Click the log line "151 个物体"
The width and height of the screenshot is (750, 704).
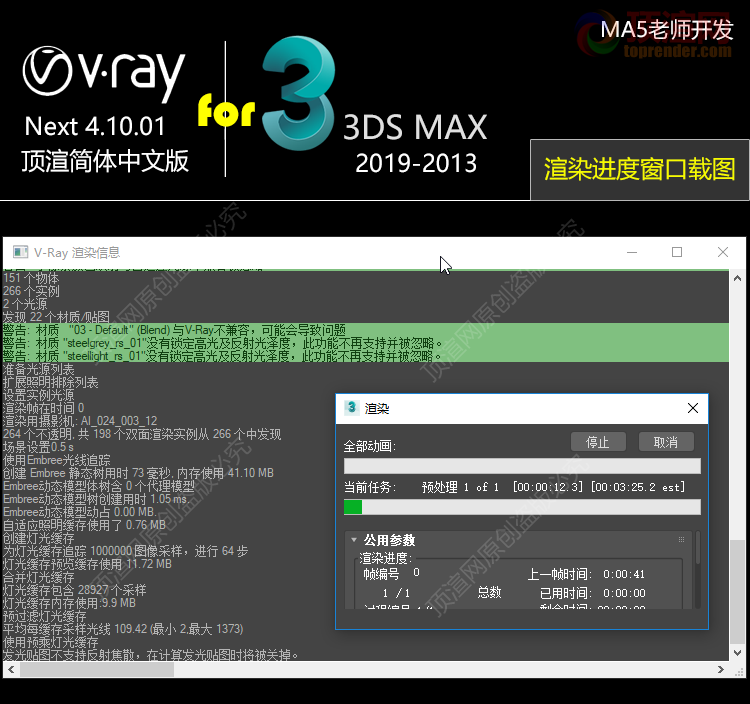click(x=31, y=278)
